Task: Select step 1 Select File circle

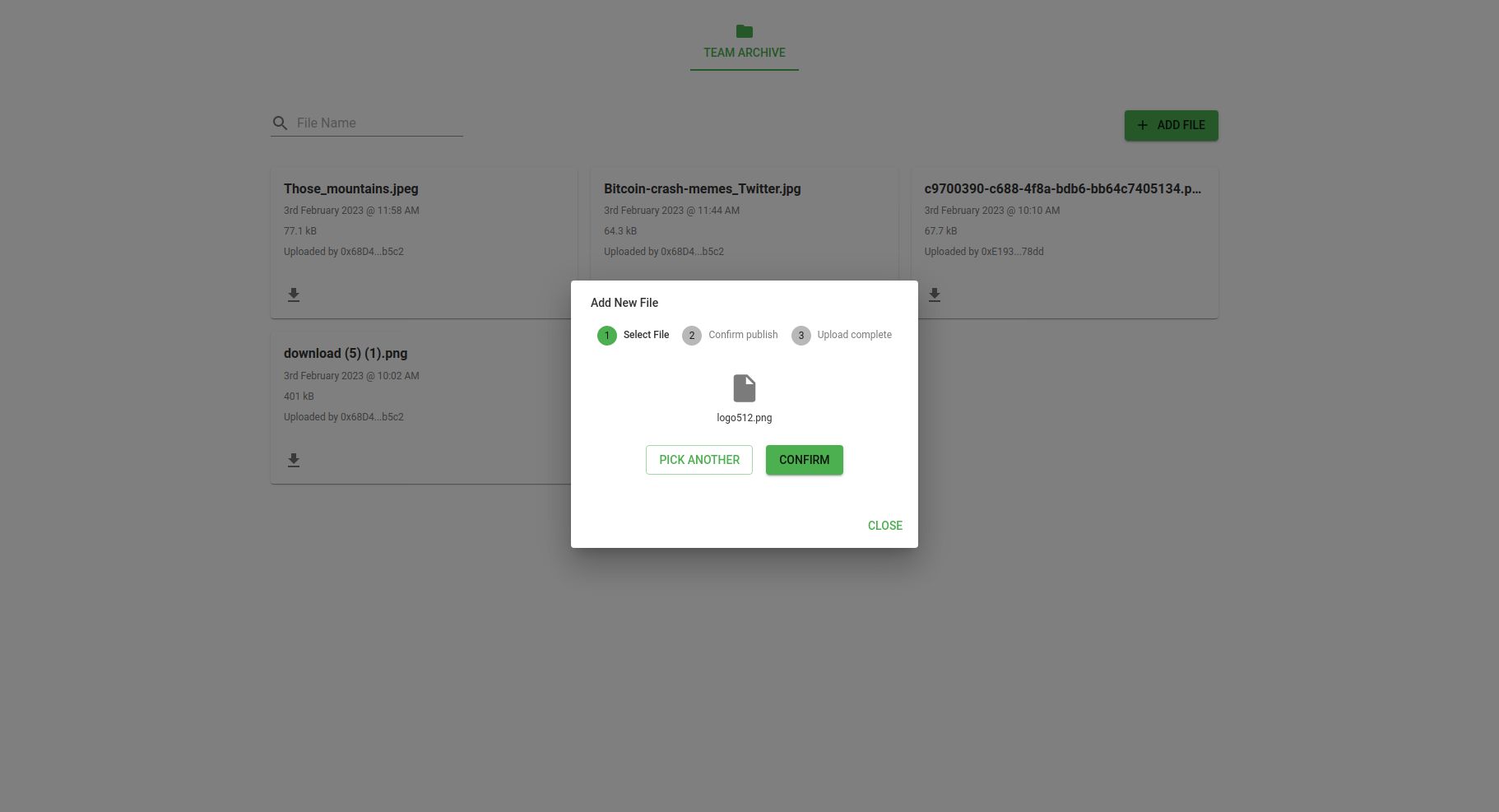Action: [607, 335]
